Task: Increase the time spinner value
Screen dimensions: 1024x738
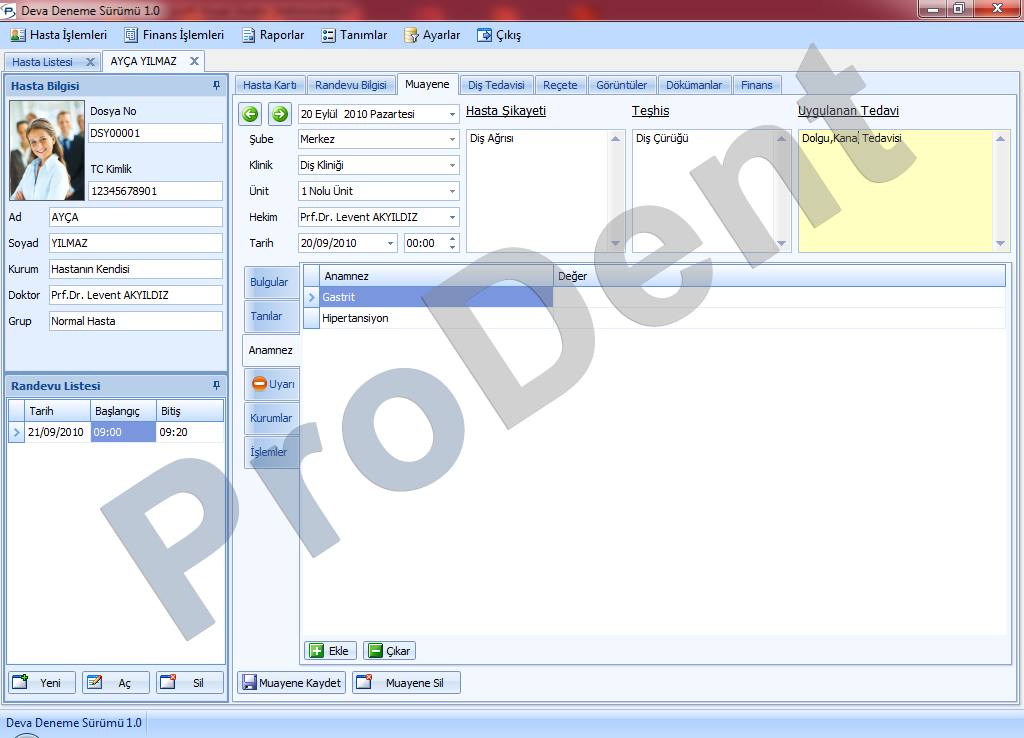Action: 453,238
